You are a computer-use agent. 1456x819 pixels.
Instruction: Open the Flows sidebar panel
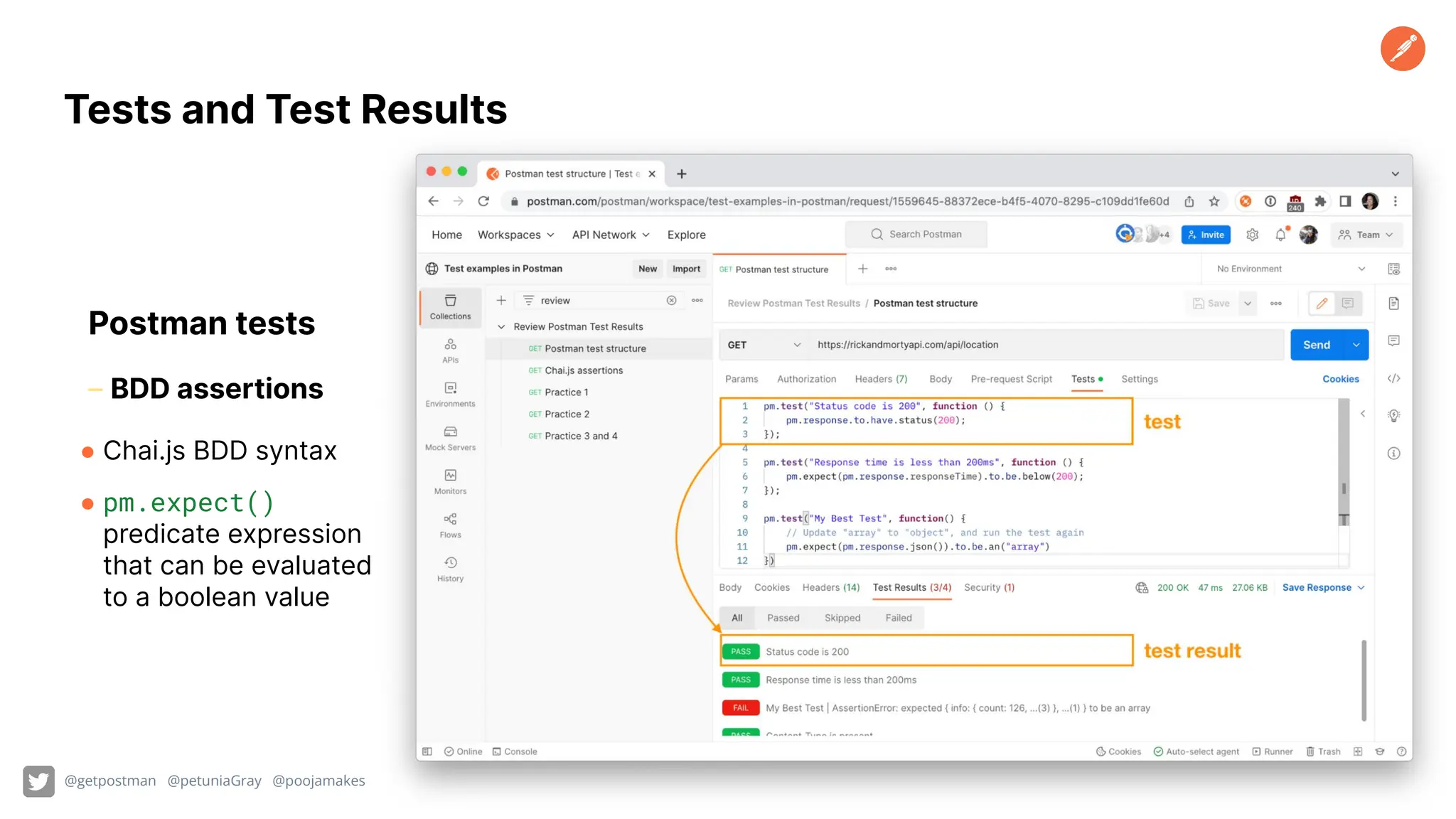pyautogui.click(x=450, y=525)
